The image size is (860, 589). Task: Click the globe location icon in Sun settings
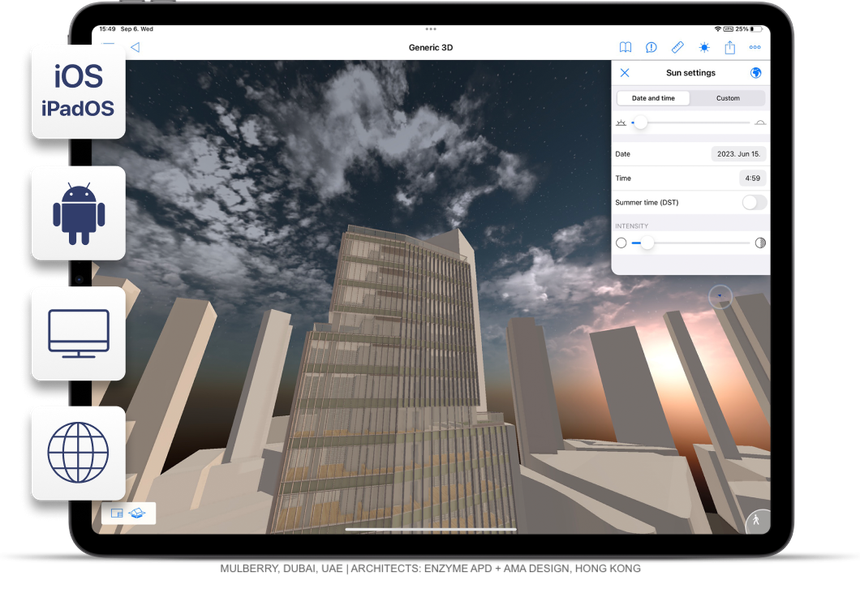coord(756,73)
